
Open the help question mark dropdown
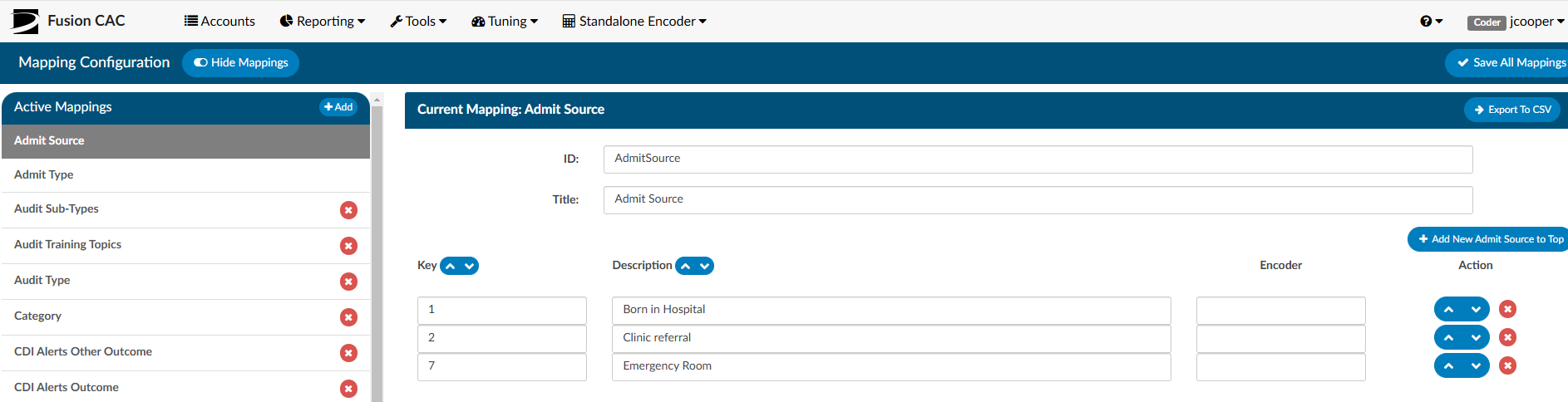(1431, 22)
